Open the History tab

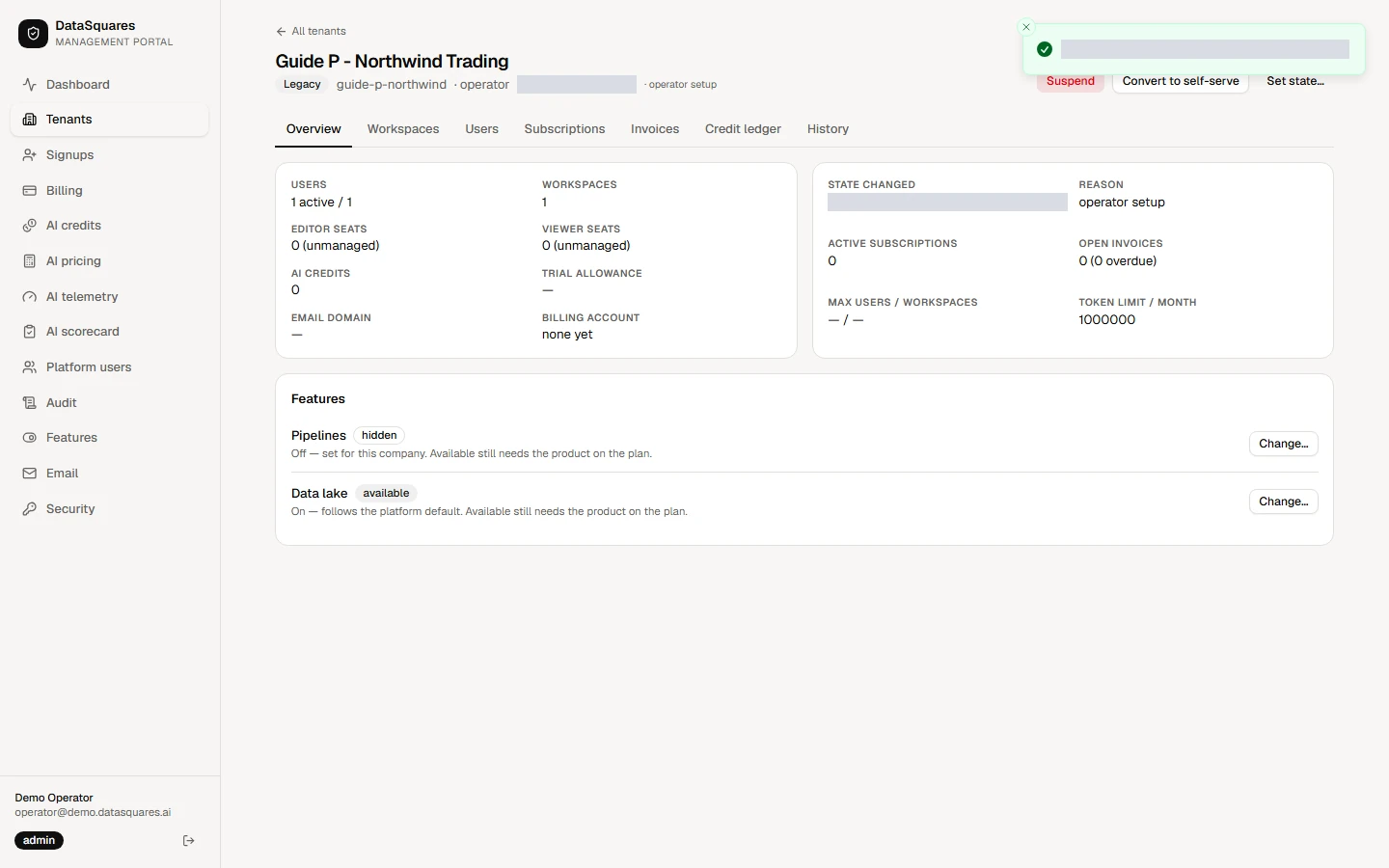point(828,129)
